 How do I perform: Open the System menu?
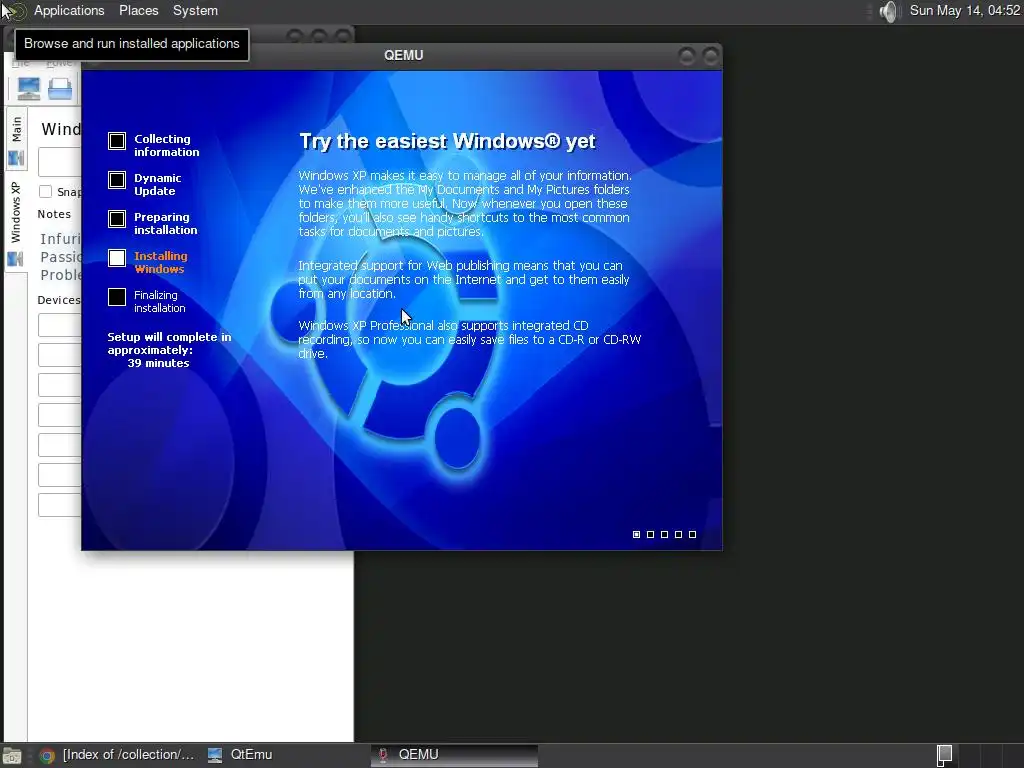[x=195, y=10]
